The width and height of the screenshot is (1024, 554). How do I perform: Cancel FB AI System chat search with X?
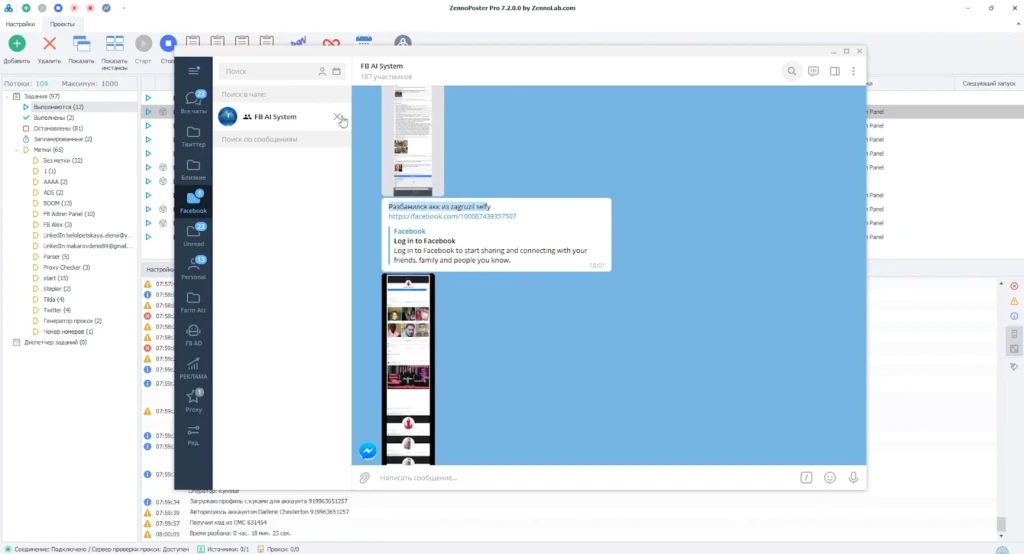(338, 116)
